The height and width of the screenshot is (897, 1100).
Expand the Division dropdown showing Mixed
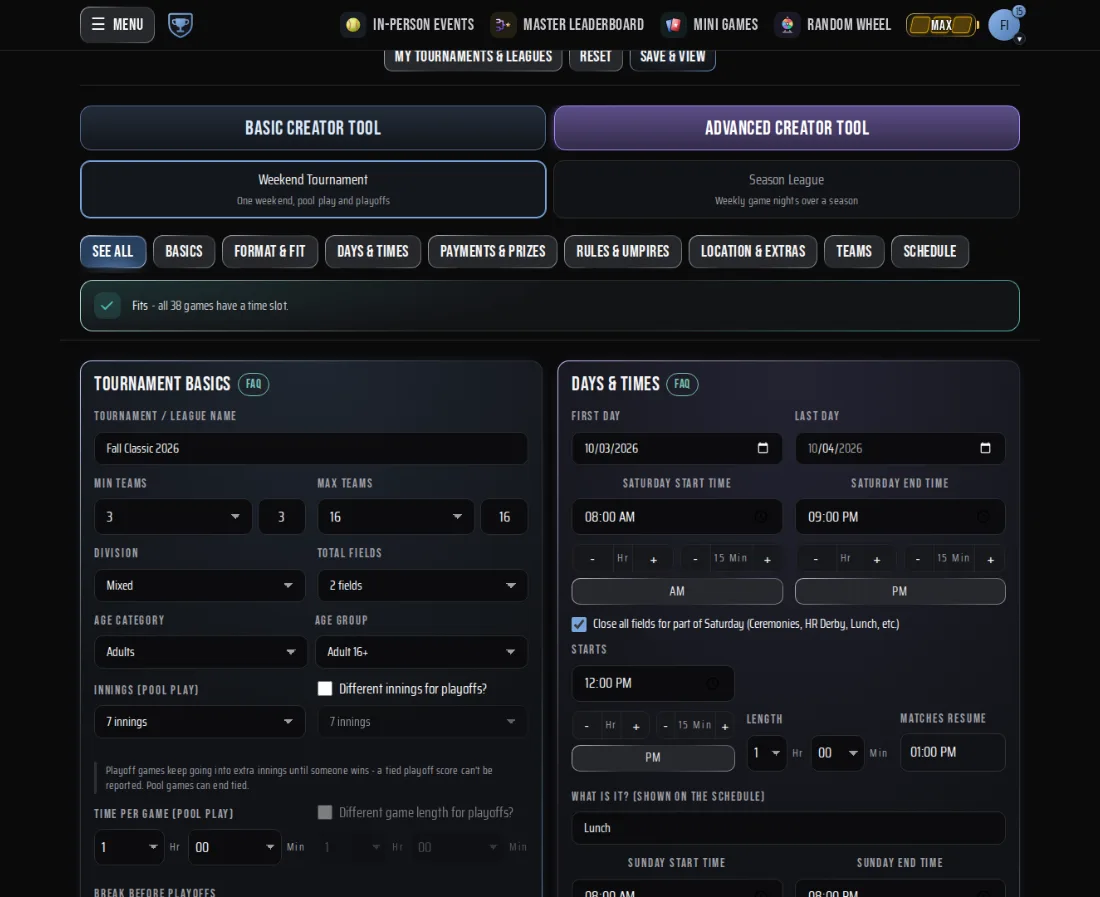[x=200, y=586]
